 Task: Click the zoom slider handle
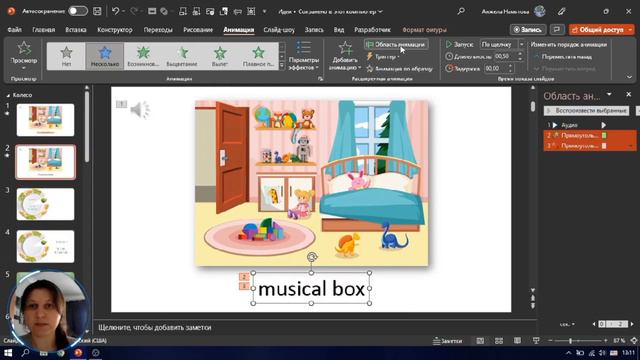click(570, 341)
